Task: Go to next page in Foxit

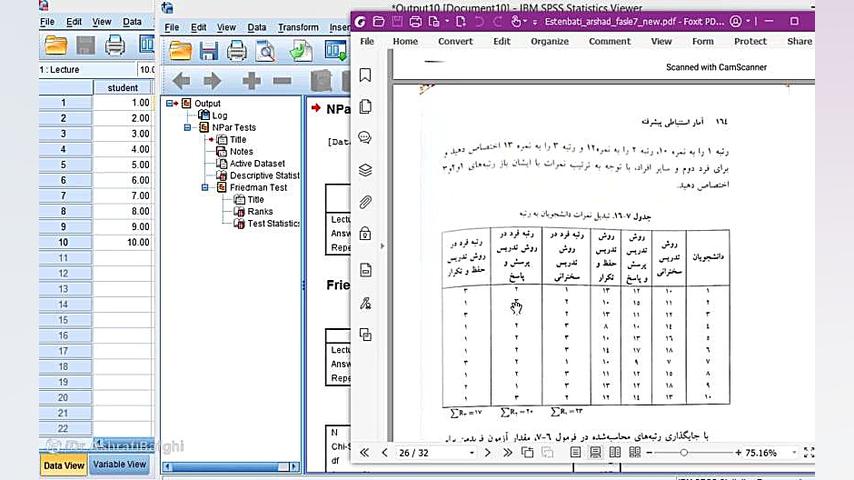Action: [x=486, y=453]
